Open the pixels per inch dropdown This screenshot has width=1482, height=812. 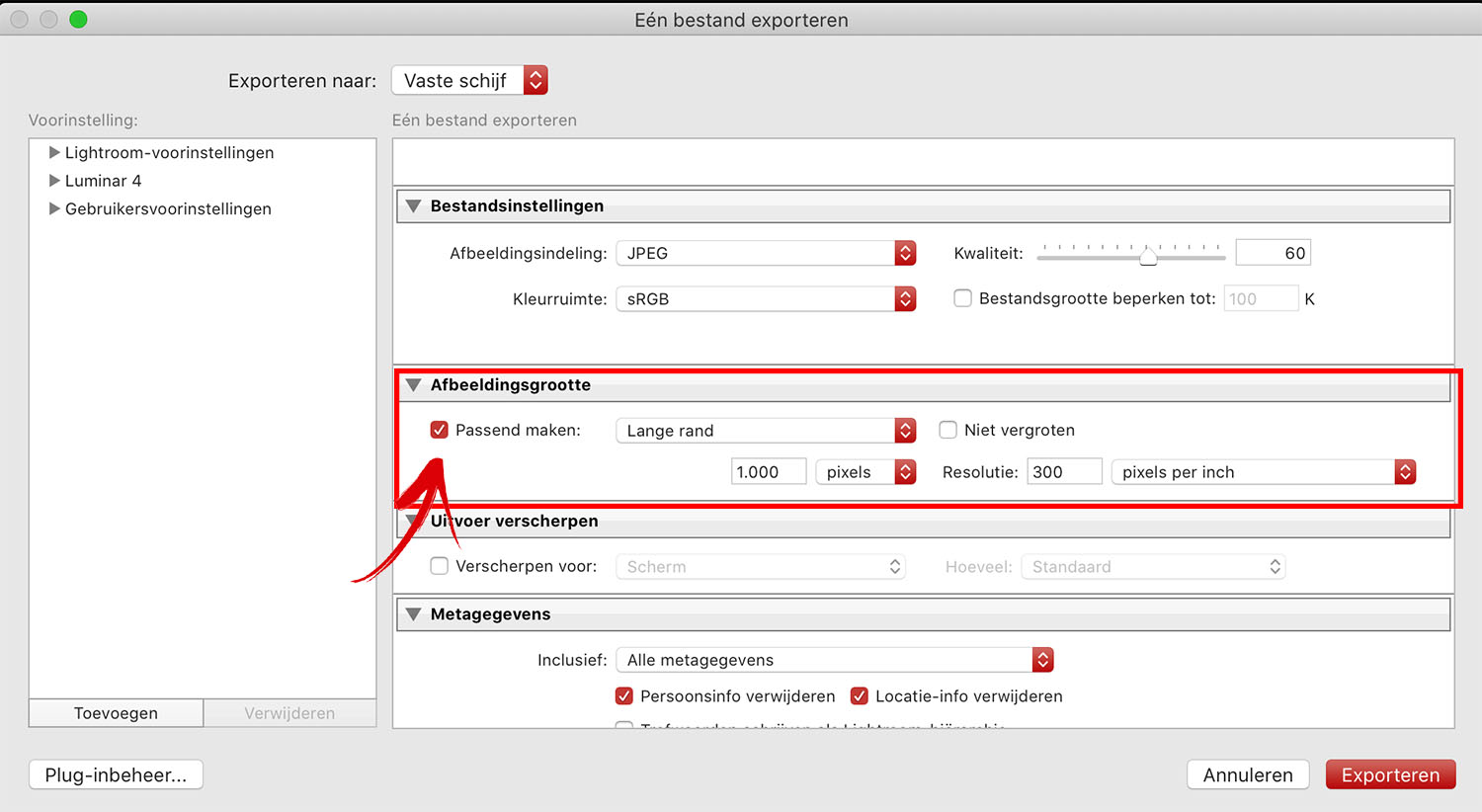(1264, 472)
